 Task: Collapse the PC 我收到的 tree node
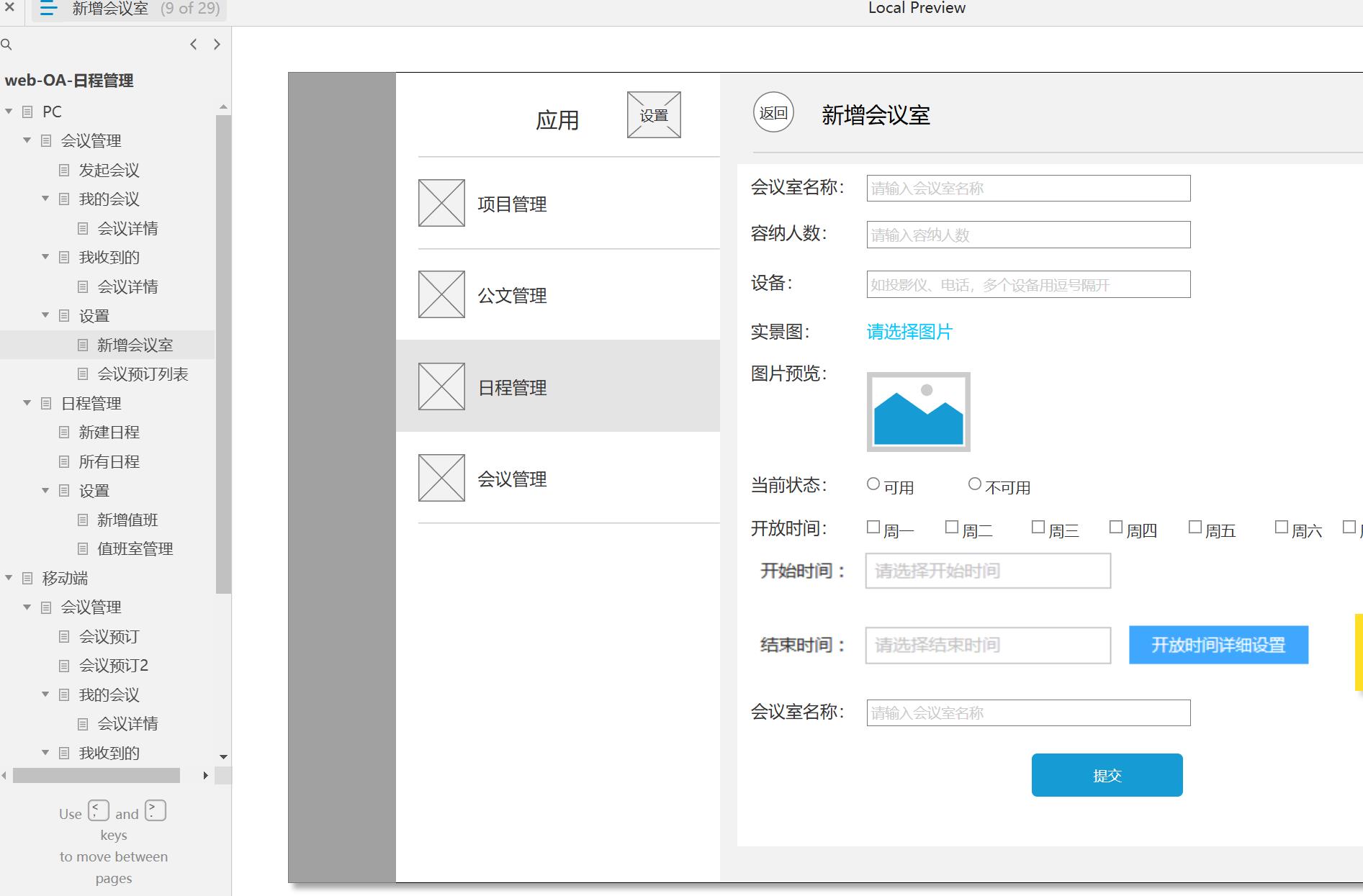(x=45, y=257)
